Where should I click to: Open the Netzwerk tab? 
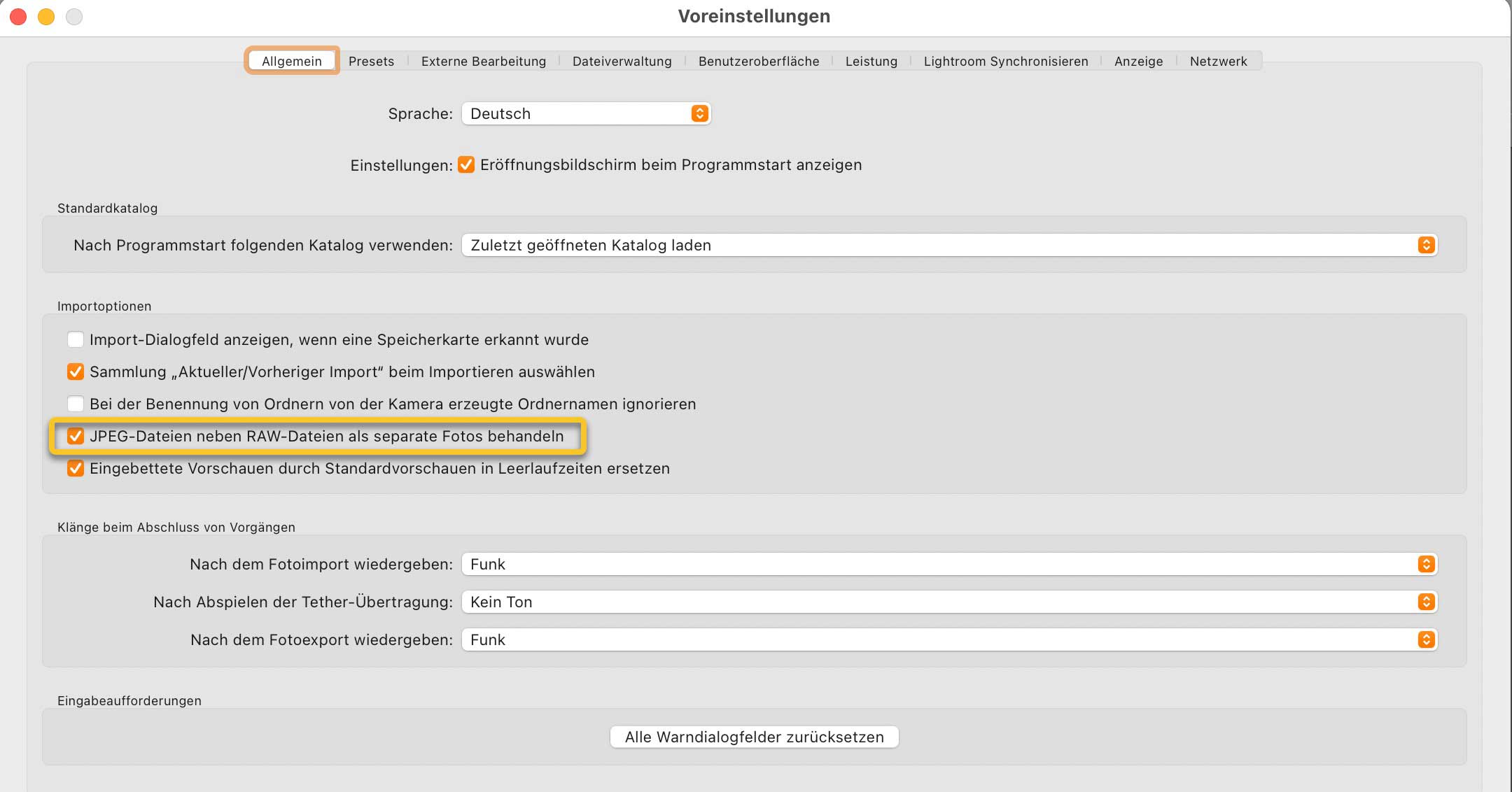pos(1218,61)
